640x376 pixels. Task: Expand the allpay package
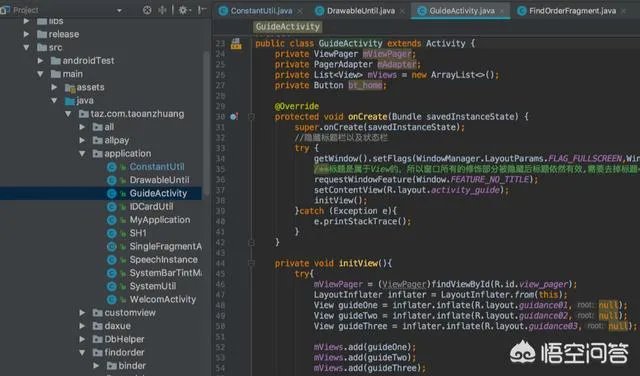82,140
